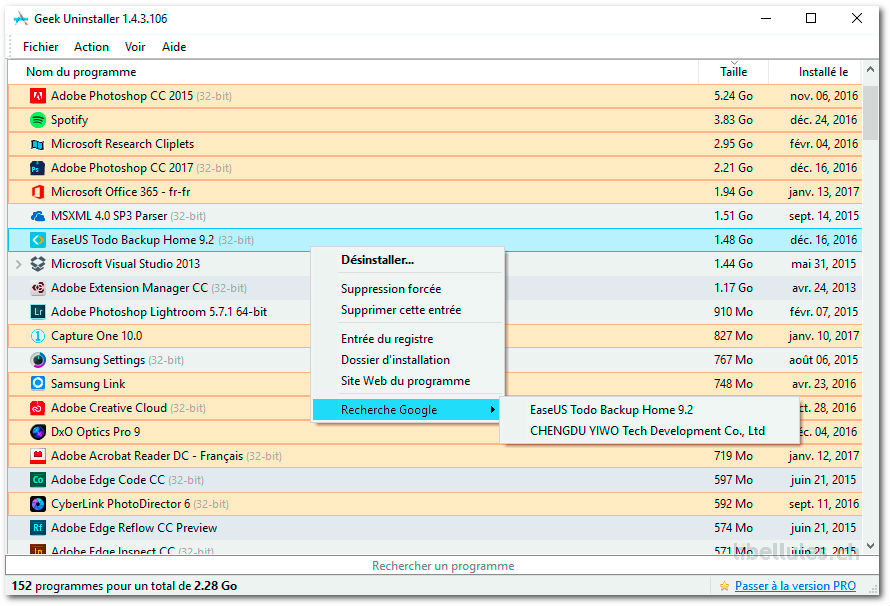Select the DxO Optics Pro 9 entry
890x606 pixels.
435,432
